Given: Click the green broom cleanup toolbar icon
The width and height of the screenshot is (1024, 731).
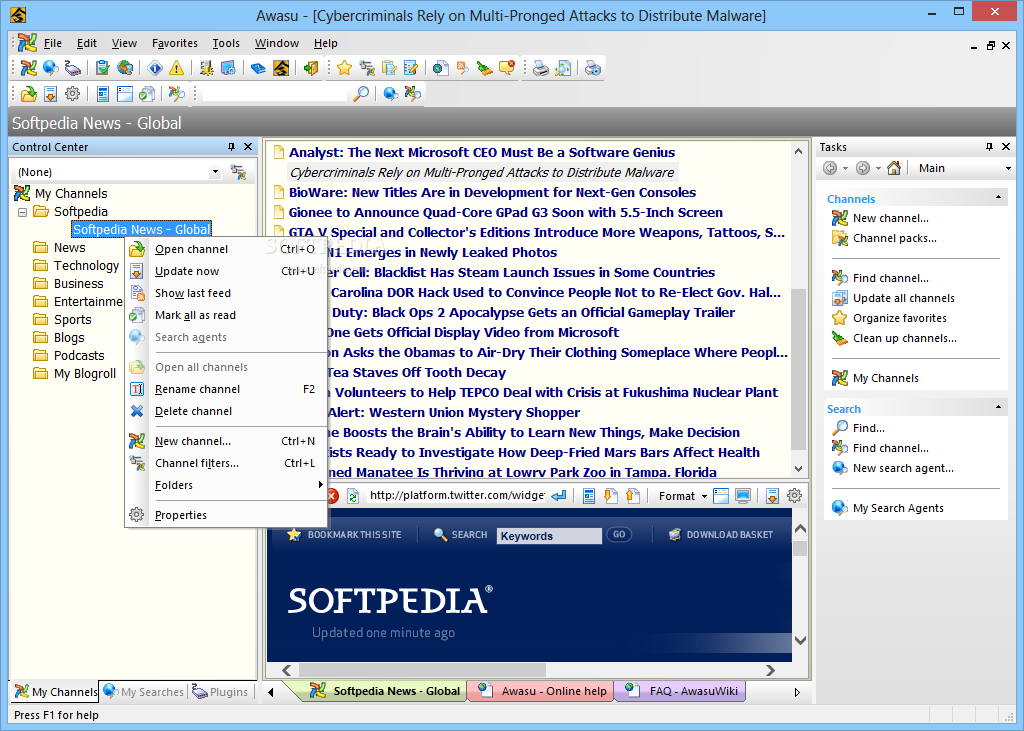Looking at the screenshot, I should [485, 68].
